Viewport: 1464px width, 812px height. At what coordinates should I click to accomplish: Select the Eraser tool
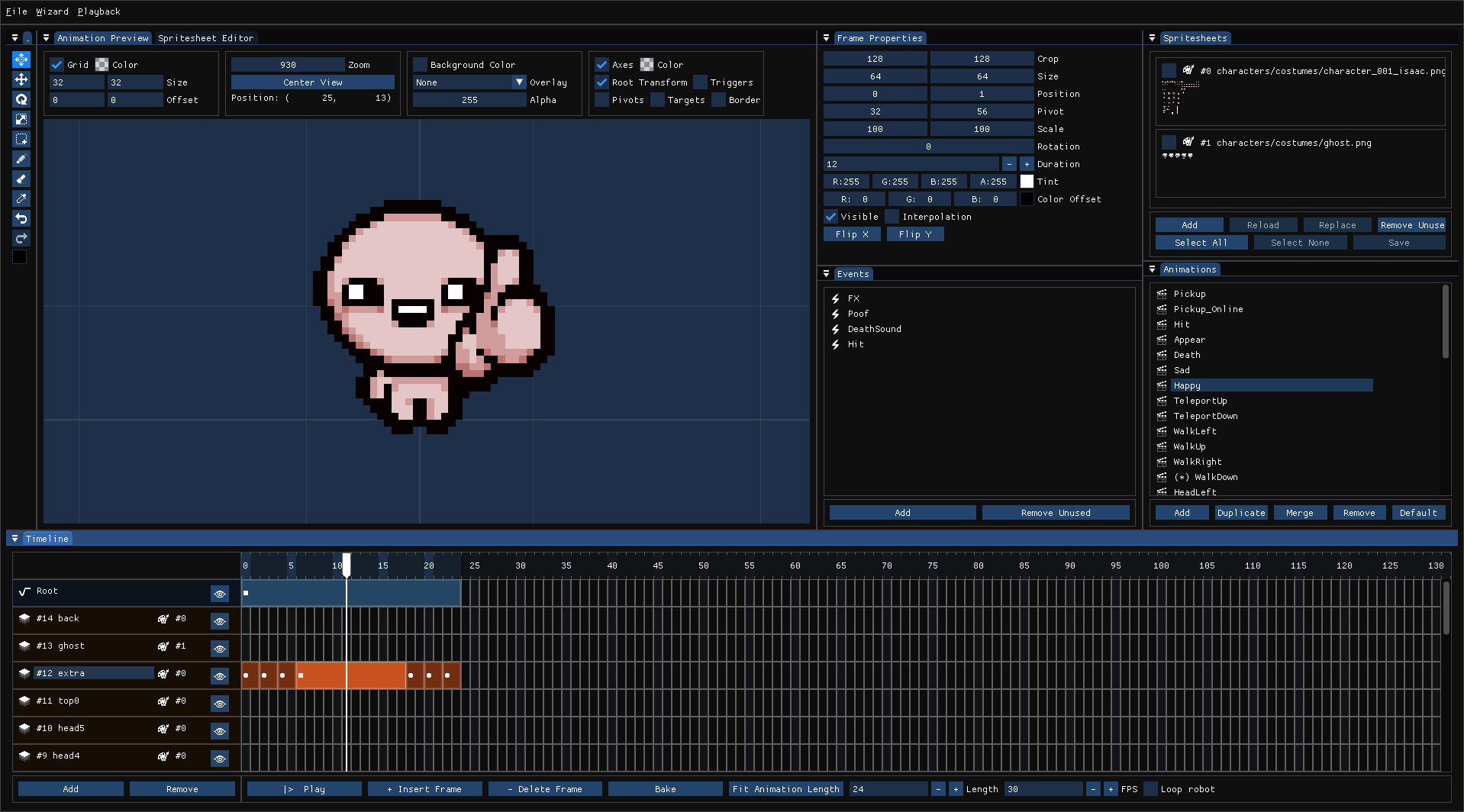tap(21, 179)
